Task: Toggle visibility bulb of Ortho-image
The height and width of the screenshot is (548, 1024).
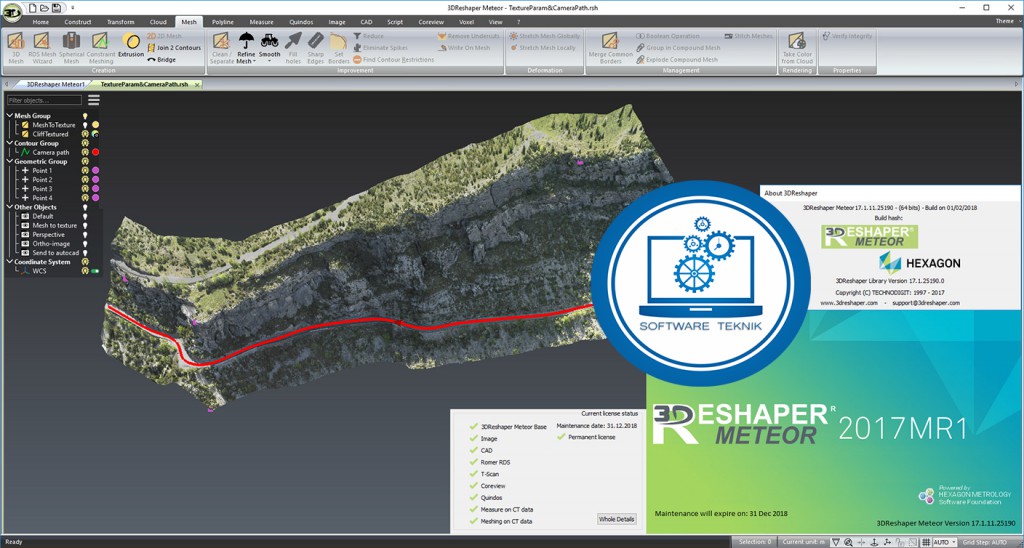Action: click(85, 244)
